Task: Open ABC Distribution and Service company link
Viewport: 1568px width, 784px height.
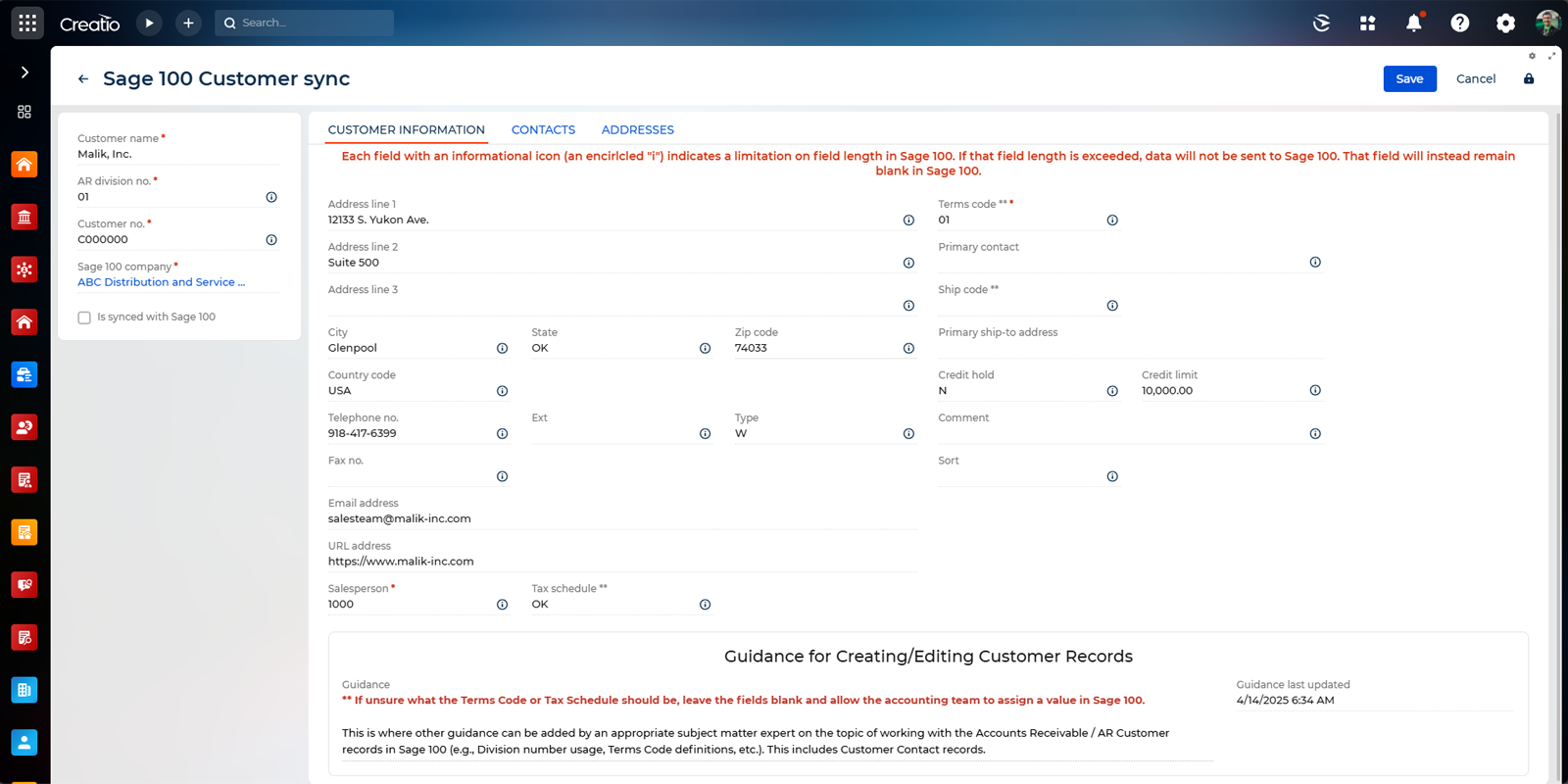Action: pyautogui.click(x=162, y=282)
